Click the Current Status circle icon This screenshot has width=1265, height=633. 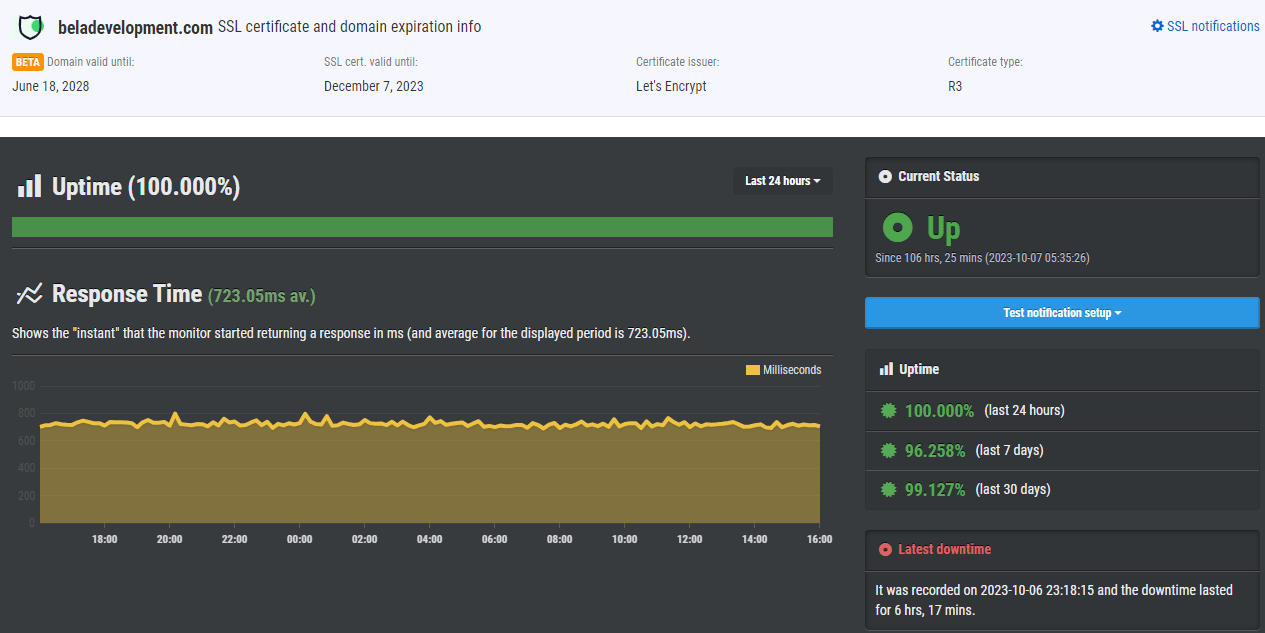tap(885, 176)
